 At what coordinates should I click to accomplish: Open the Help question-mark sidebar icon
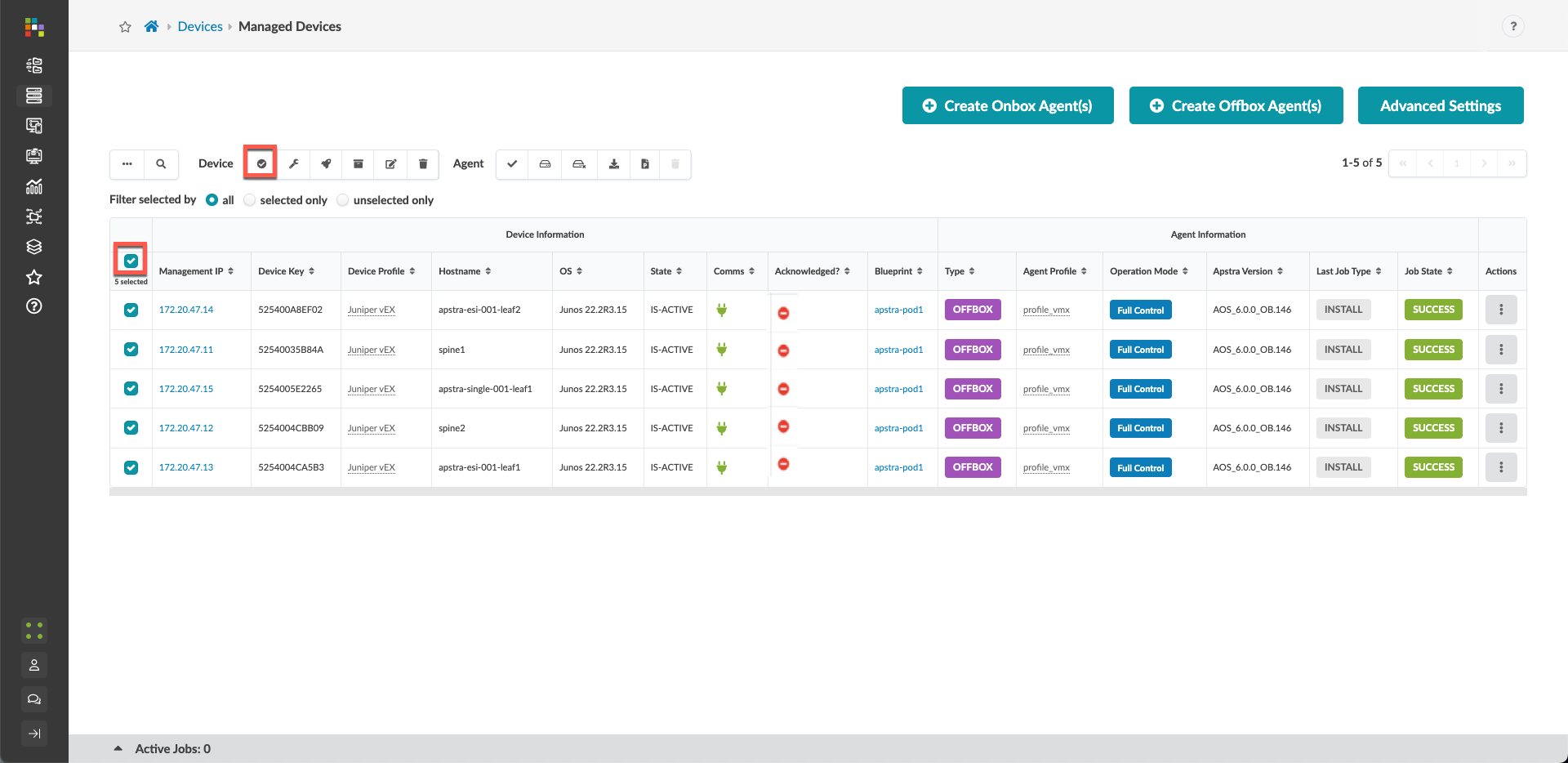34,306
